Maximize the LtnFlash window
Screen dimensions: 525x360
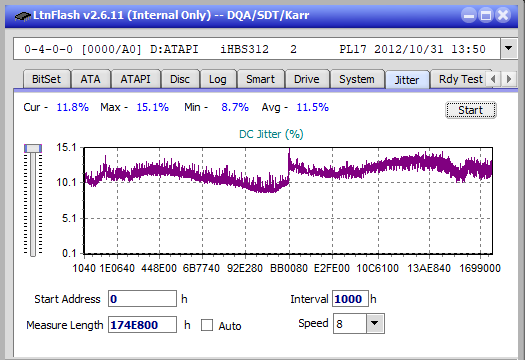point(486,15)
